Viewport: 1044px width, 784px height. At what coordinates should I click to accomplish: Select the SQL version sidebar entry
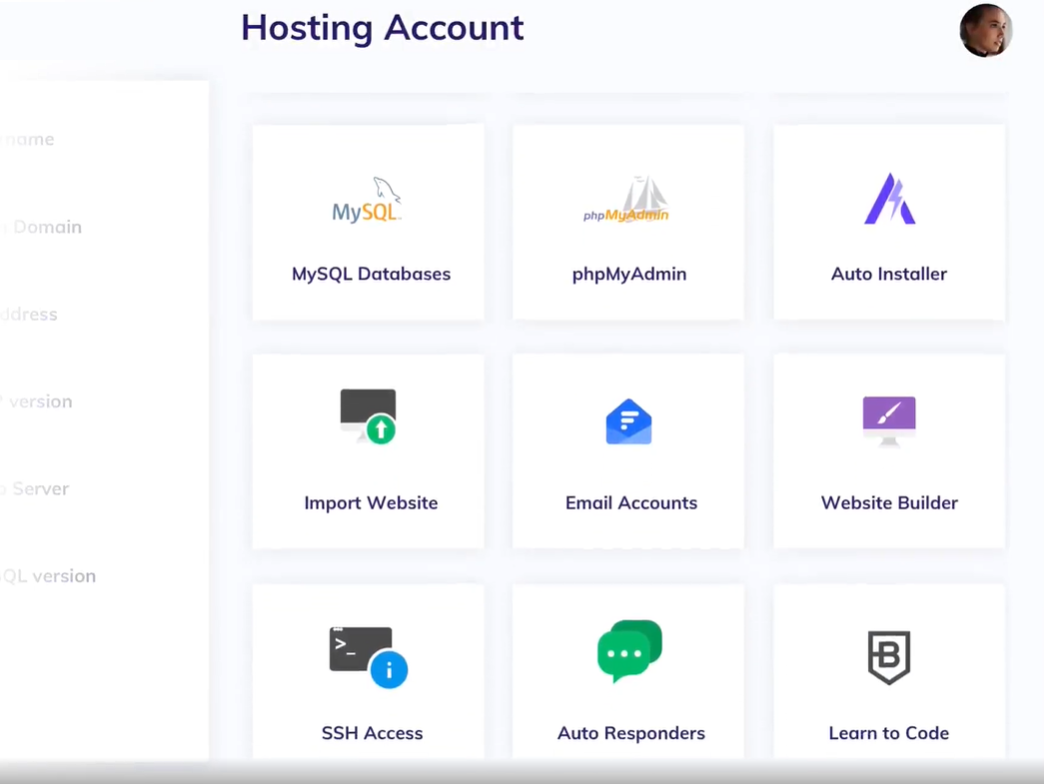pyautogui.click(x=48, y=575)
